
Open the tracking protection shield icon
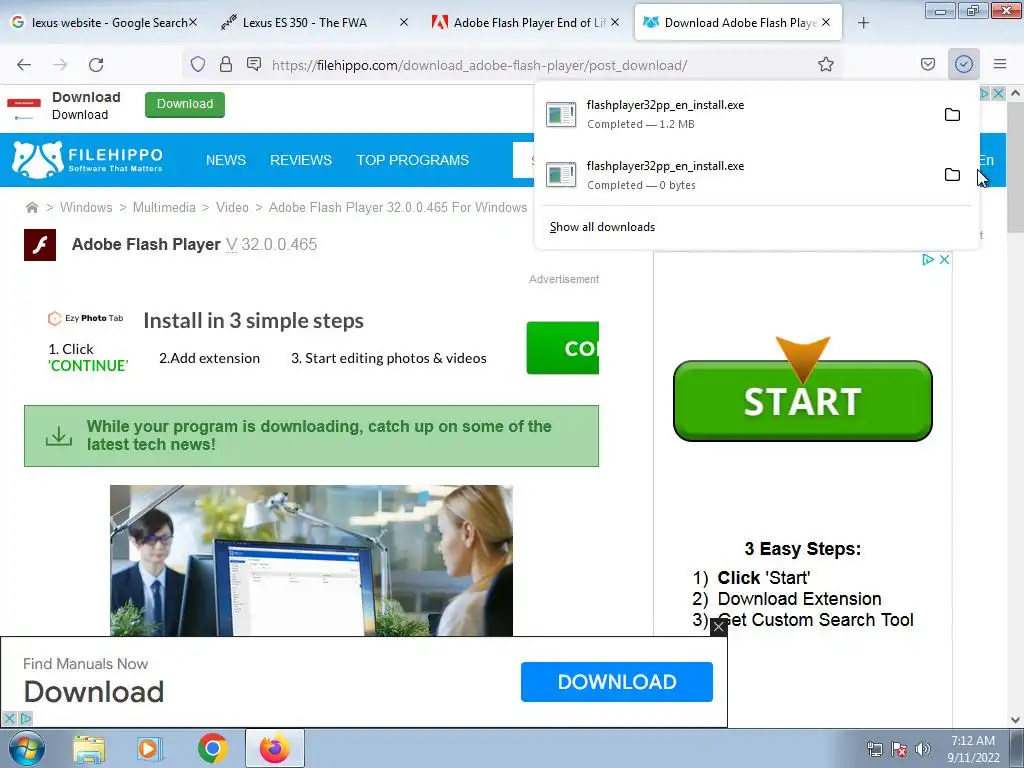pos(198,64)
